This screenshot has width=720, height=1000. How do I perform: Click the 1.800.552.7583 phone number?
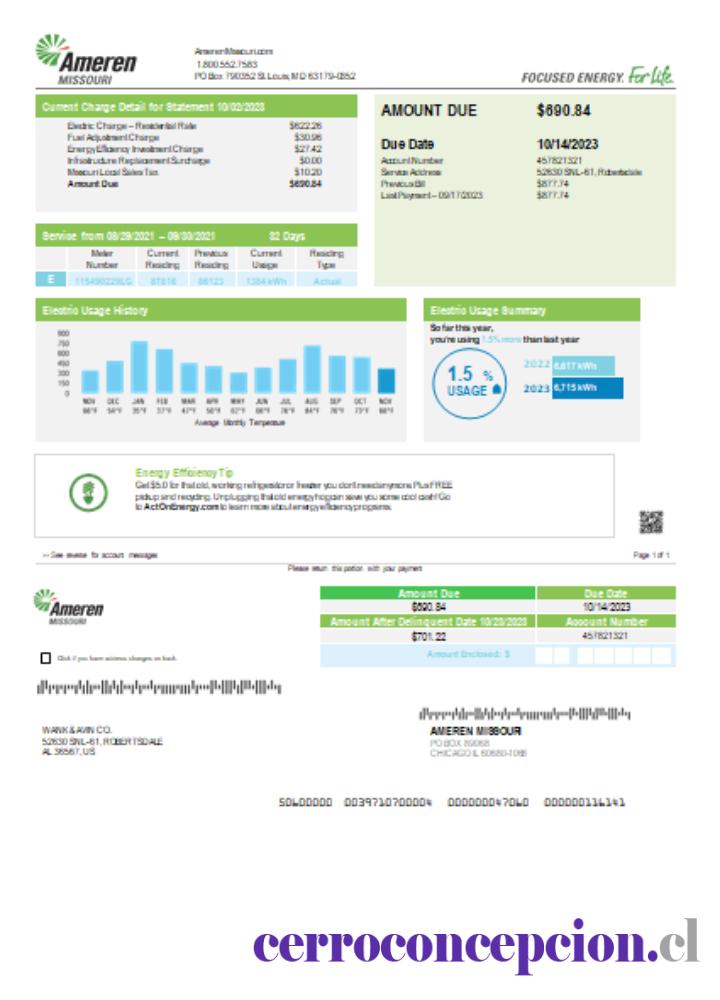click(227, 64)
